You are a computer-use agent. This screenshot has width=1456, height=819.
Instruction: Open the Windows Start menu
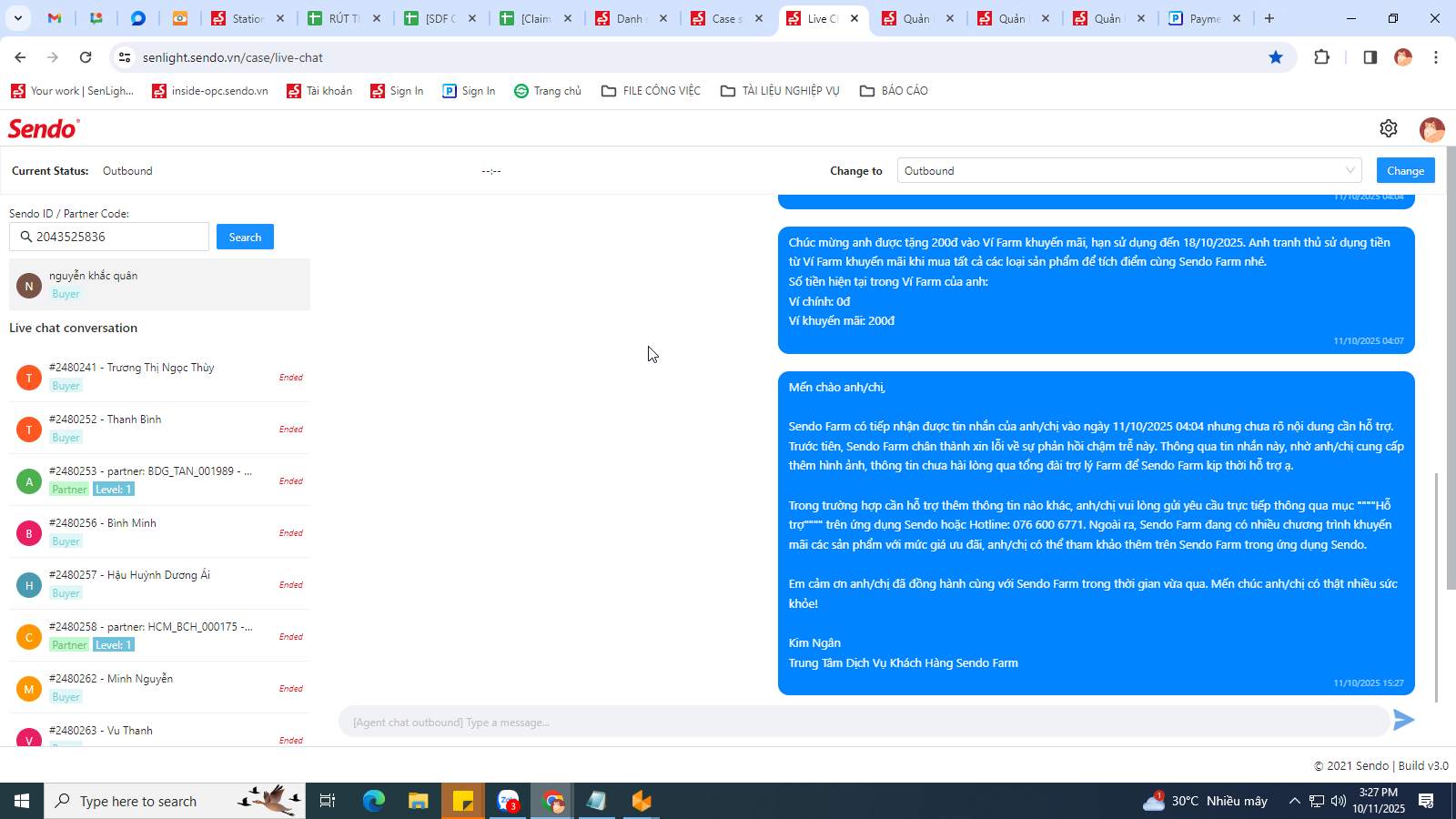click(22, 801)
